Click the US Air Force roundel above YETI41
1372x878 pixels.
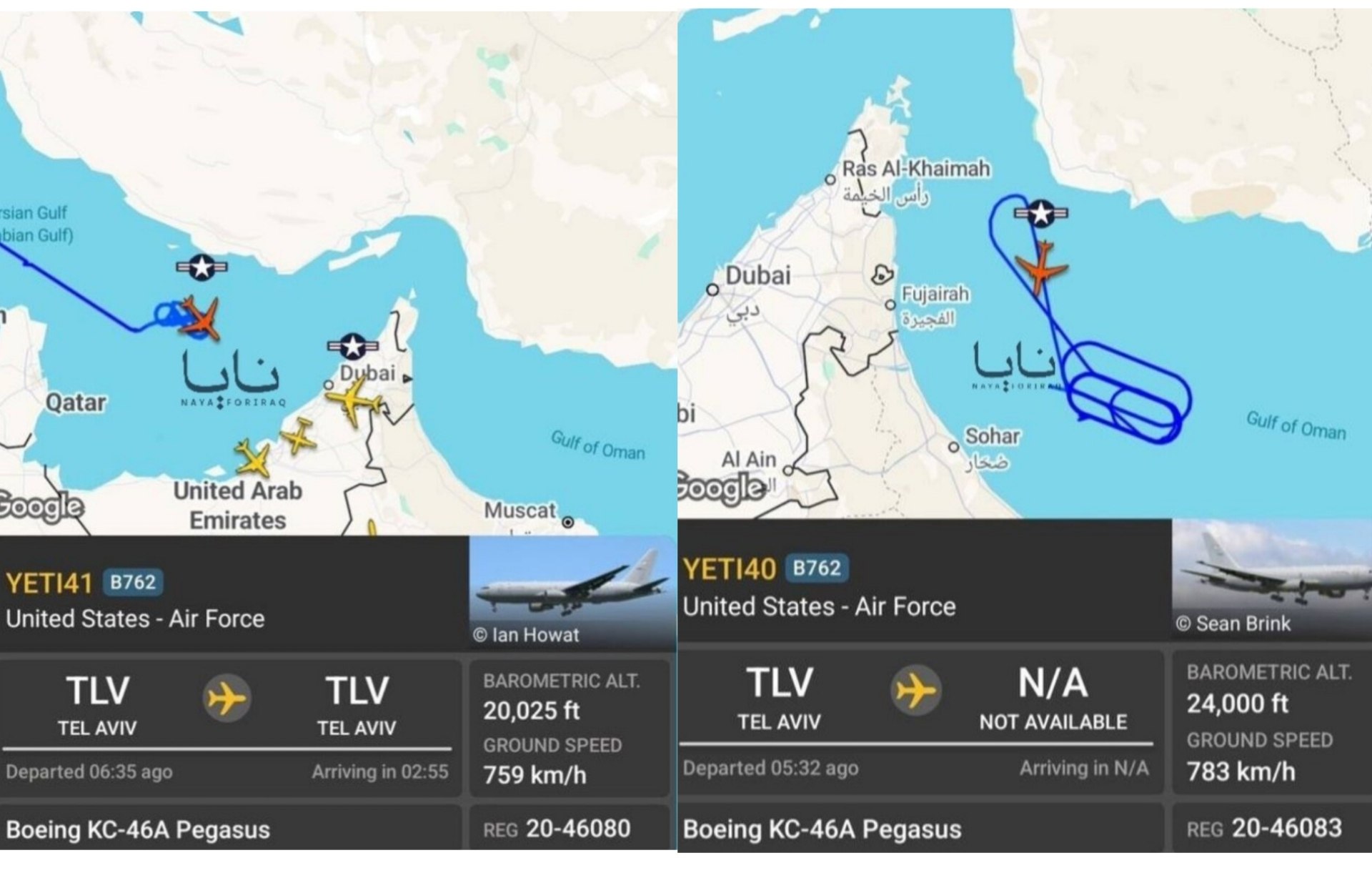pyautogui.click(x=202, y=267)
